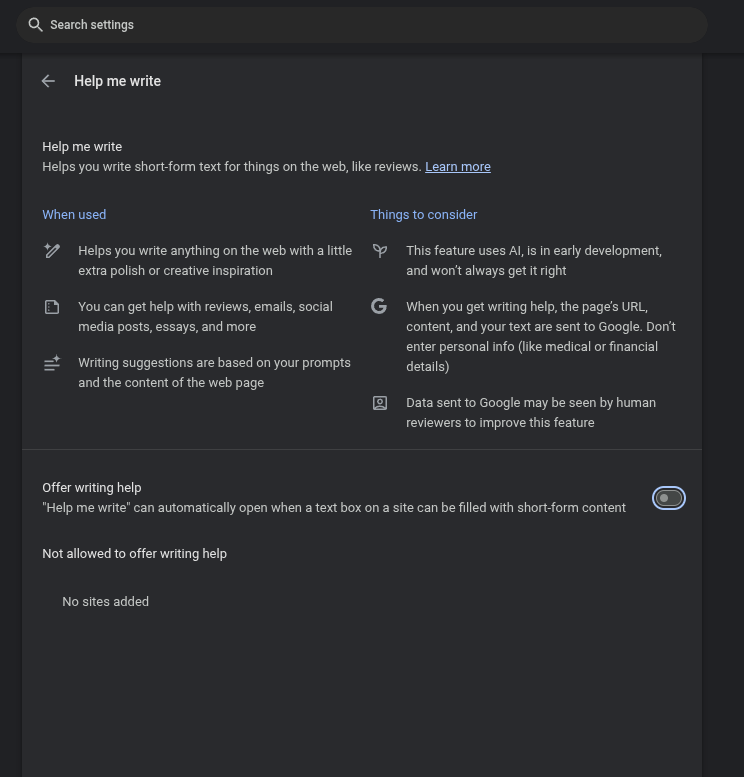
Task: Click the 'Not allowed to offer writing help' heading
Action: (134, 554)
